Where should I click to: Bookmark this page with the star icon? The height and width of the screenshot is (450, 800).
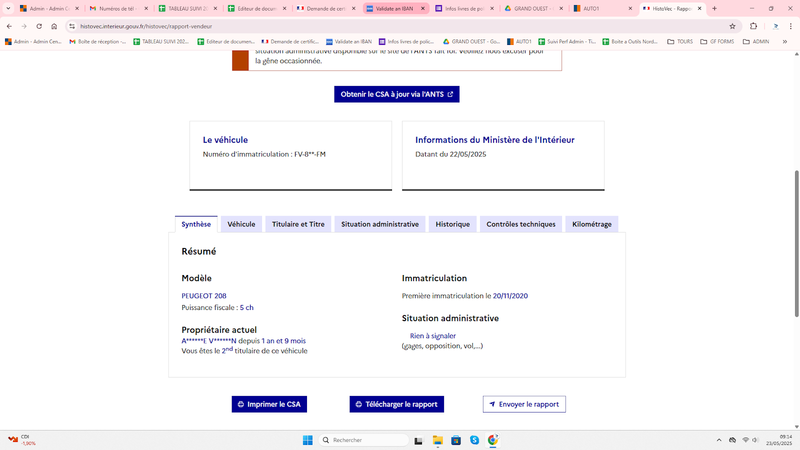click(732, 26)
